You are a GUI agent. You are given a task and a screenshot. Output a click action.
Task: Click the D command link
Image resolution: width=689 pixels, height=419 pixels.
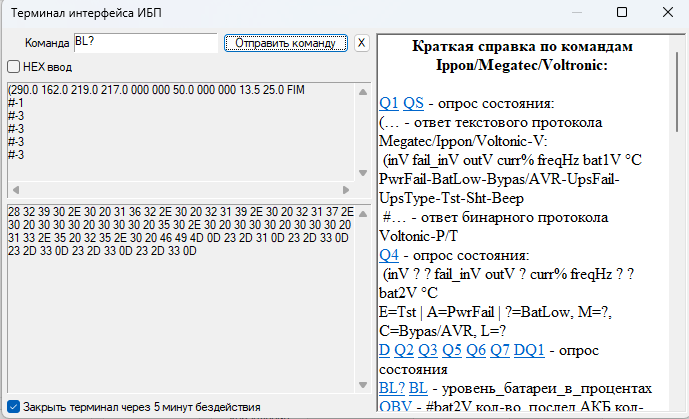384,350
